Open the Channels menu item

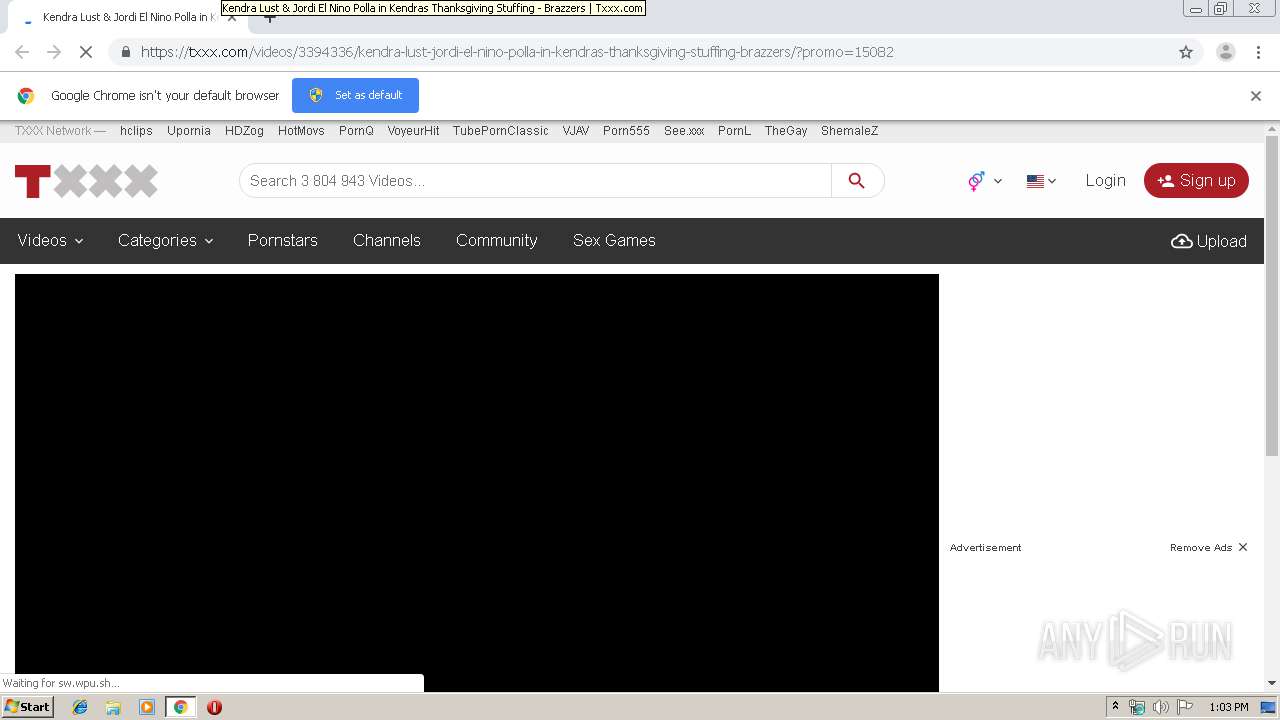click(x=387, y=240)
